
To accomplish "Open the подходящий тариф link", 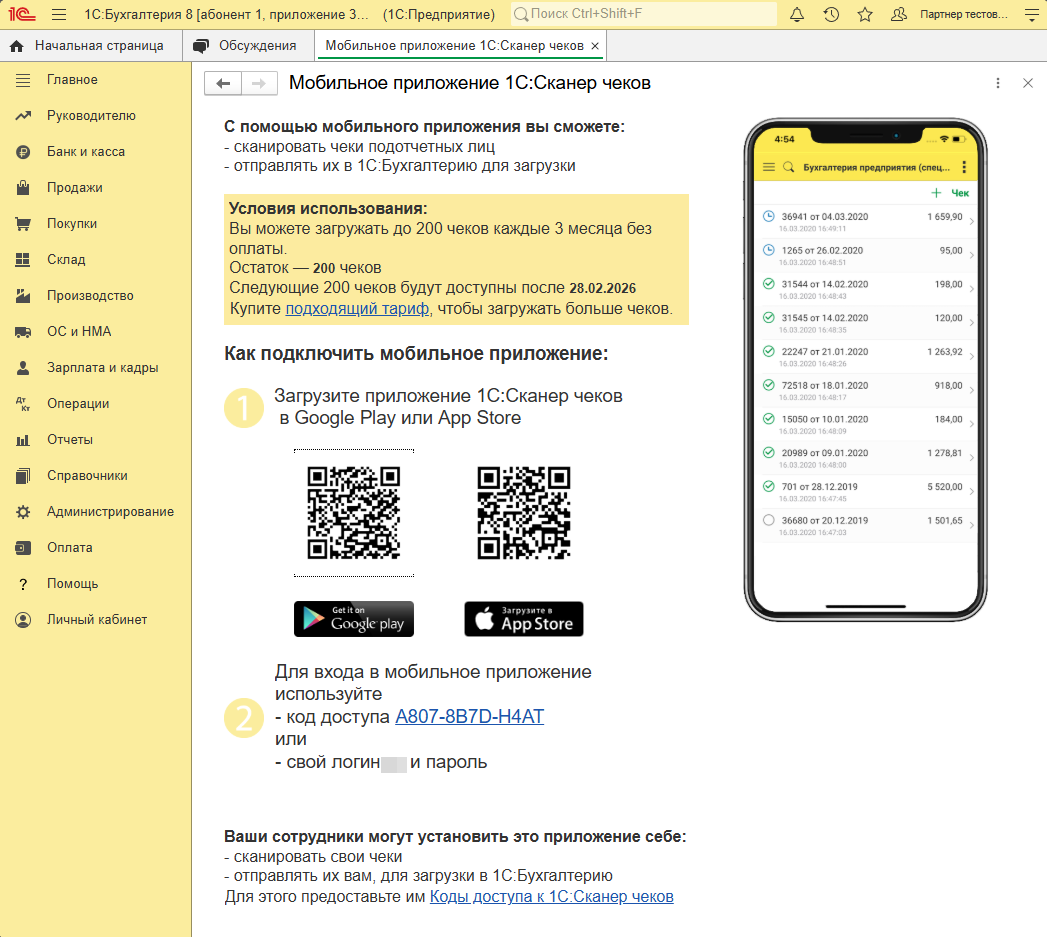I will 357,309.
